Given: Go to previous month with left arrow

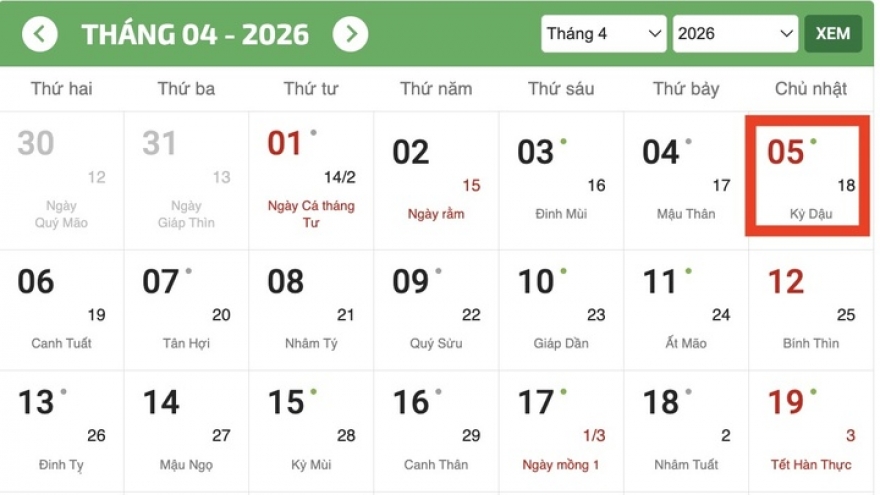Looking at the screenshot, I should pos(40,35).
